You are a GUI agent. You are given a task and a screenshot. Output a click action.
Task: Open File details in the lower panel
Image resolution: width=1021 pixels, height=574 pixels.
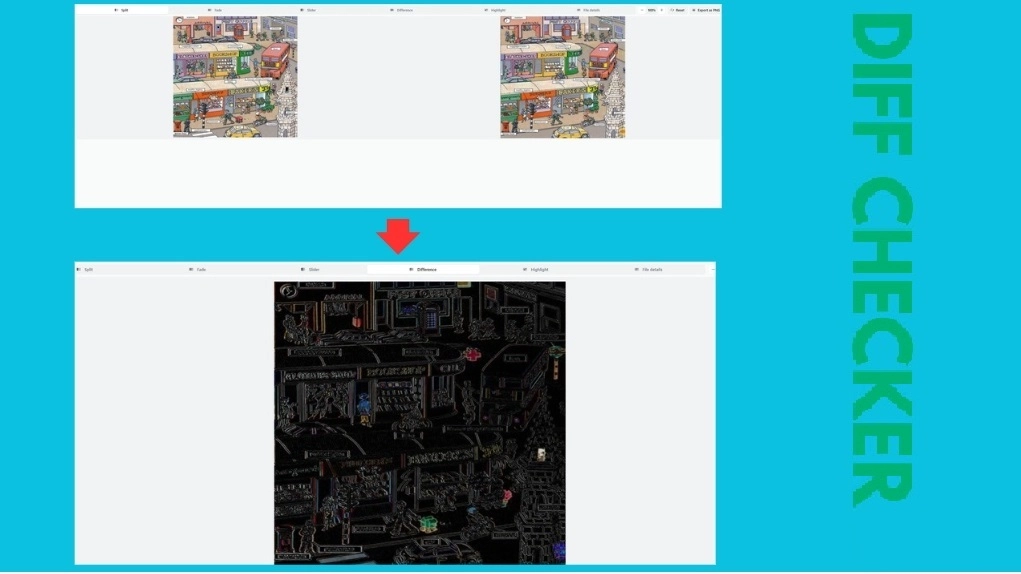click(649, 270)
